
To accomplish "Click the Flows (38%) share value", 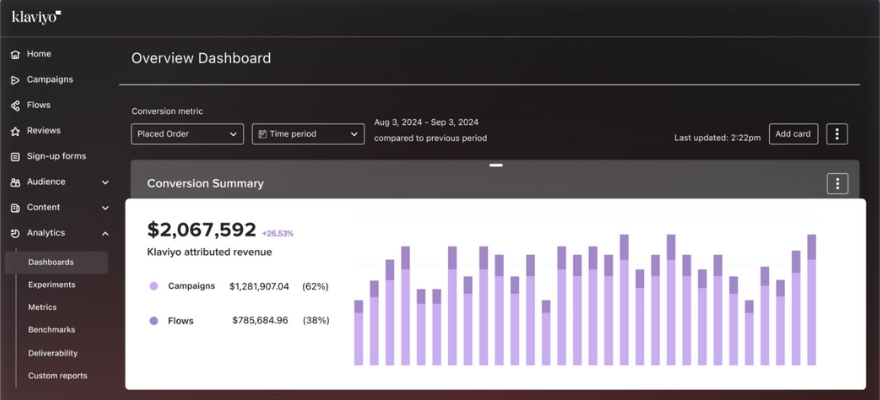I will click(x=316, y=320).
